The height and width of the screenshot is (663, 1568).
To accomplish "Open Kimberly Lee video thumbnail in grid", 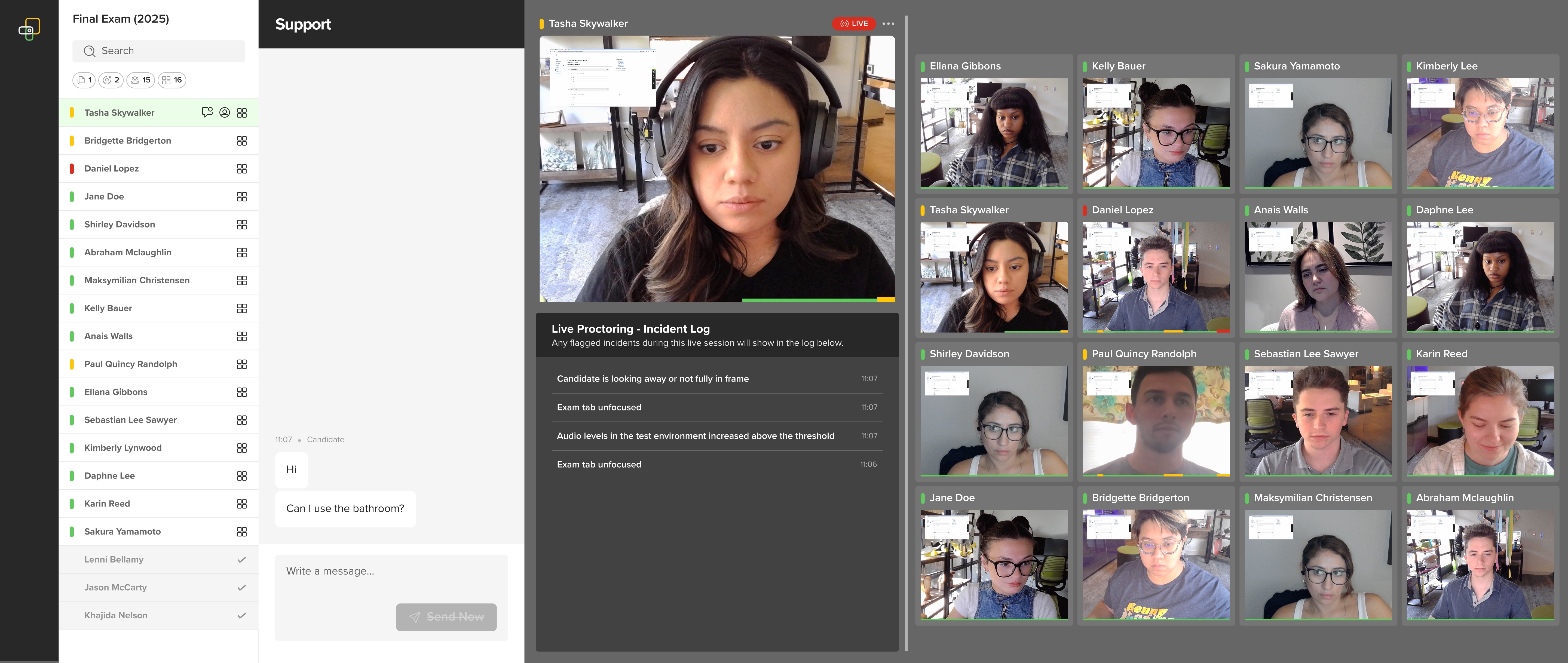I will click(1480, 133).
